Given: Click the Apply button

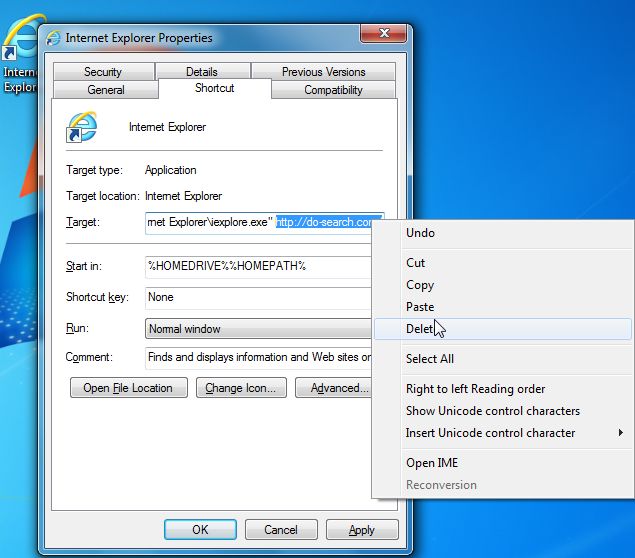Looking at the screenshot, I should (362, 529).
